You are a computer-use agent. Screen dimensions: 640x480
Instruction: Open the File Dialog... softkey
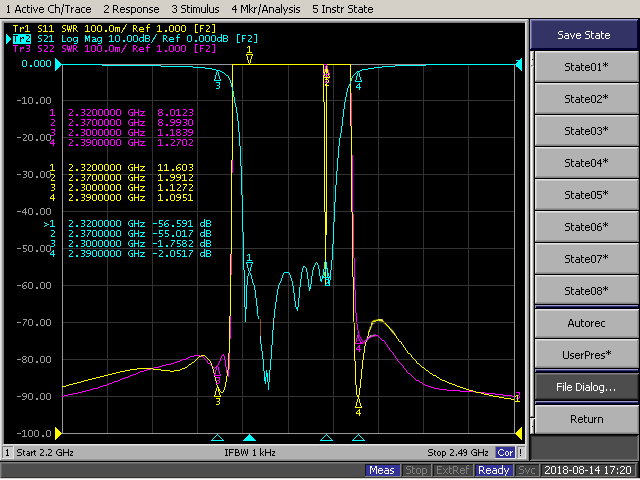click(x=586, y=387)
